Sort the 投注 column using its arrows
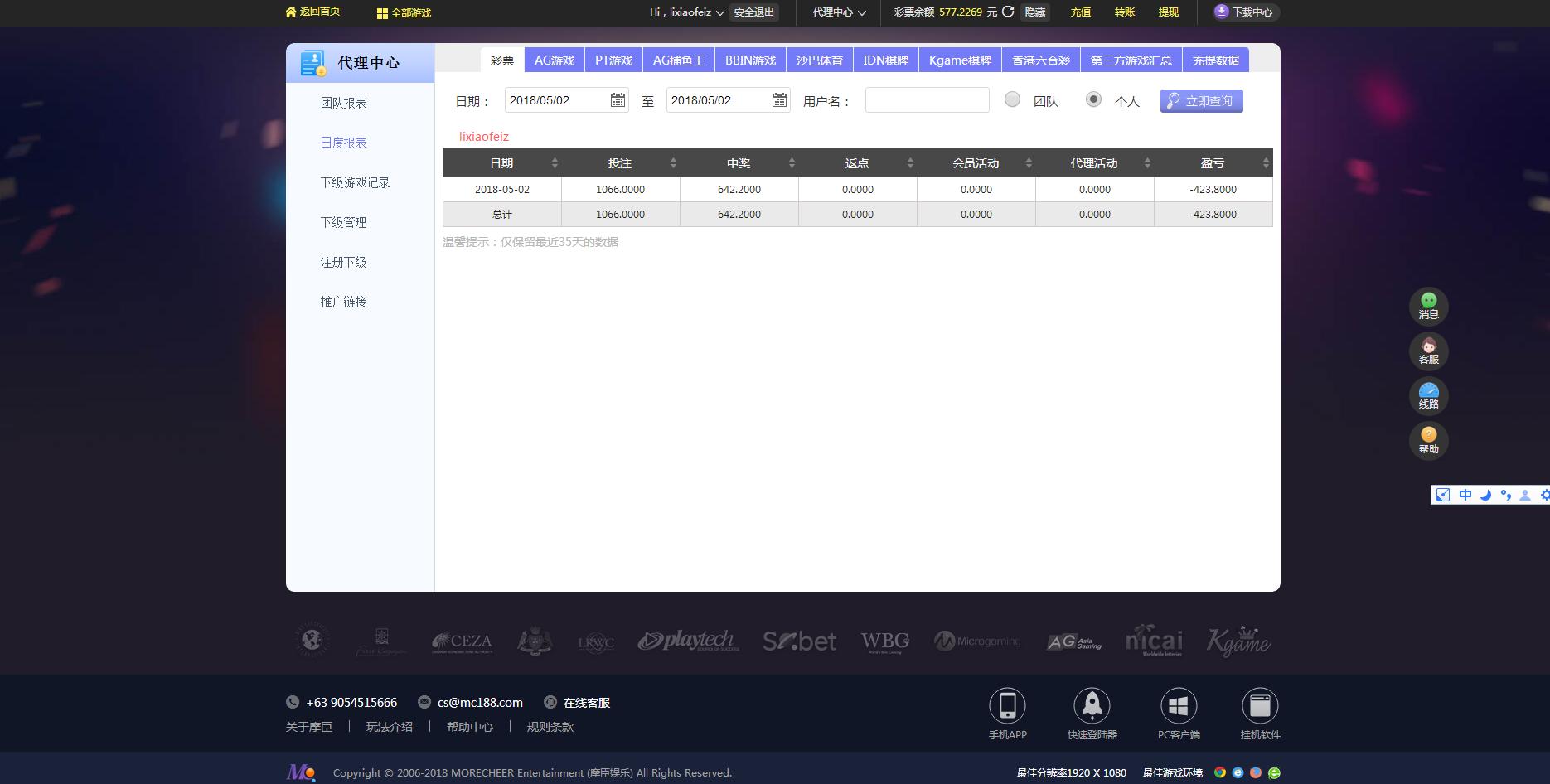This screenshot has height=784, width=1550. pyautogui.click(x=673, y=162)
